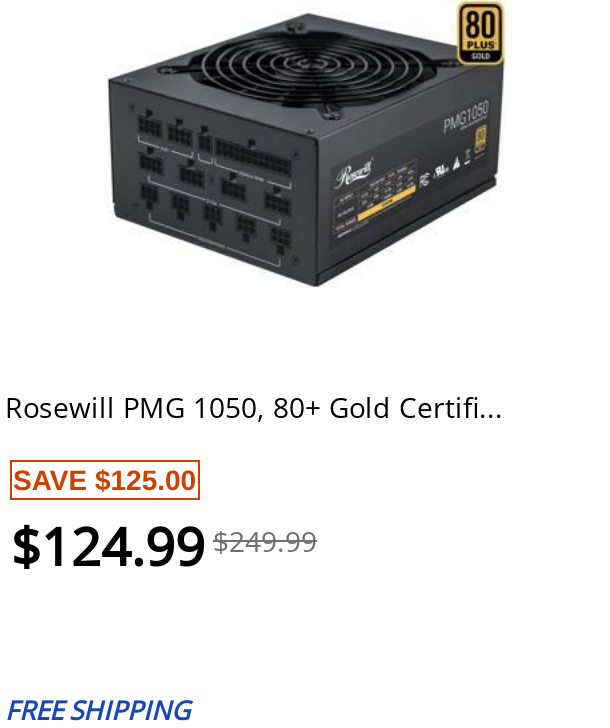610x728 pixels.
Task: Click the long 24-pin connector on modular panel
Action: click(252, 156)
